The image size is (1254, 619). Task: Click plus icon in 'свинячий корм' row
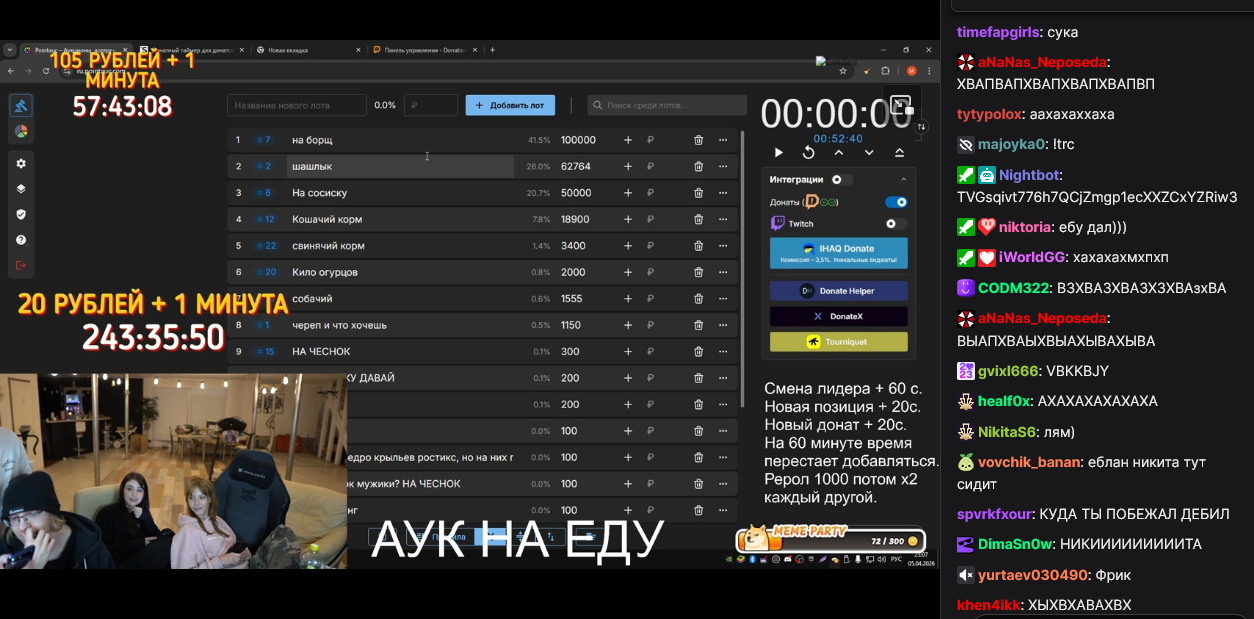628,246
